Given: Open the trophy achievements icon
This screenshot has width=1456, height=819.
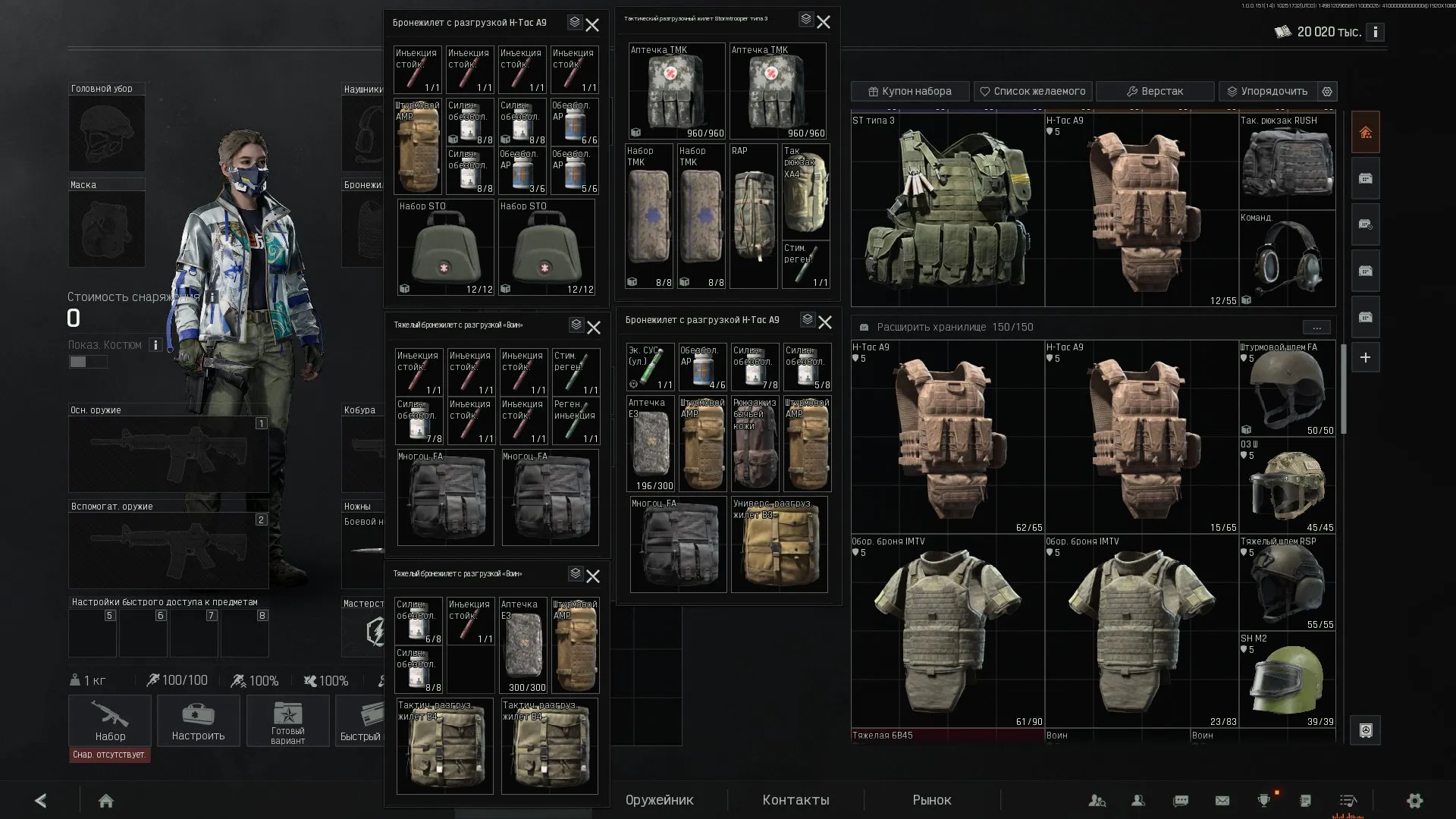Looking at the screenshot, I should point(1264,800).
